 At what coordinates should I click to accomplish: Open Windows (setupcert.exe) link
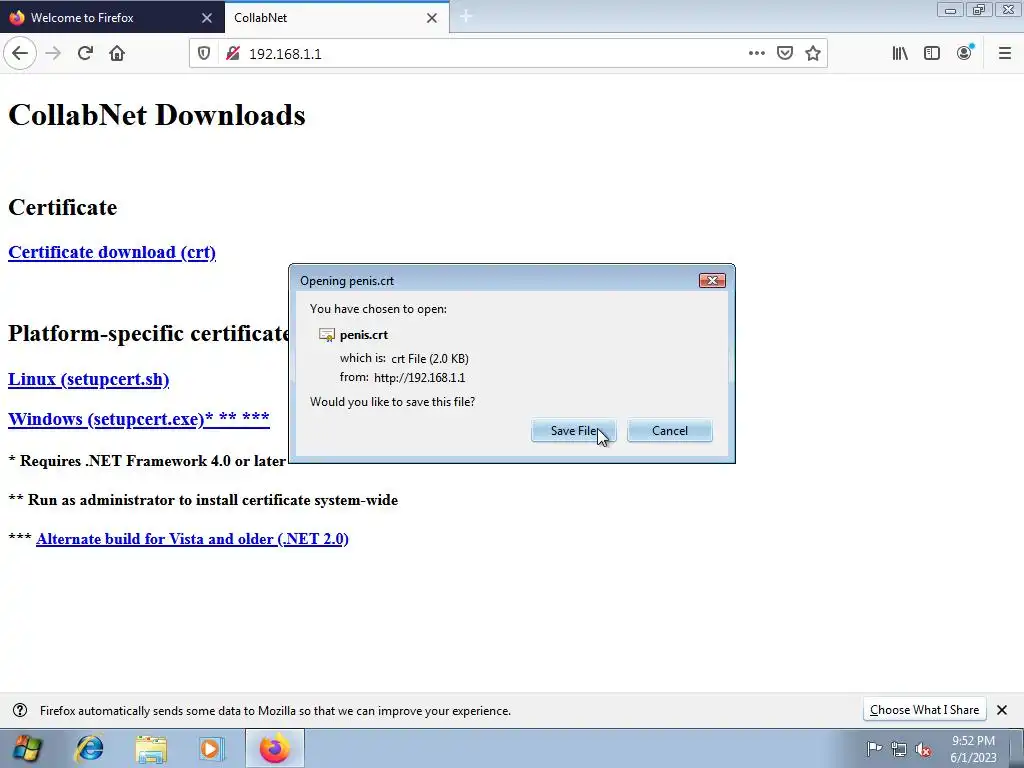coord(138,419)
